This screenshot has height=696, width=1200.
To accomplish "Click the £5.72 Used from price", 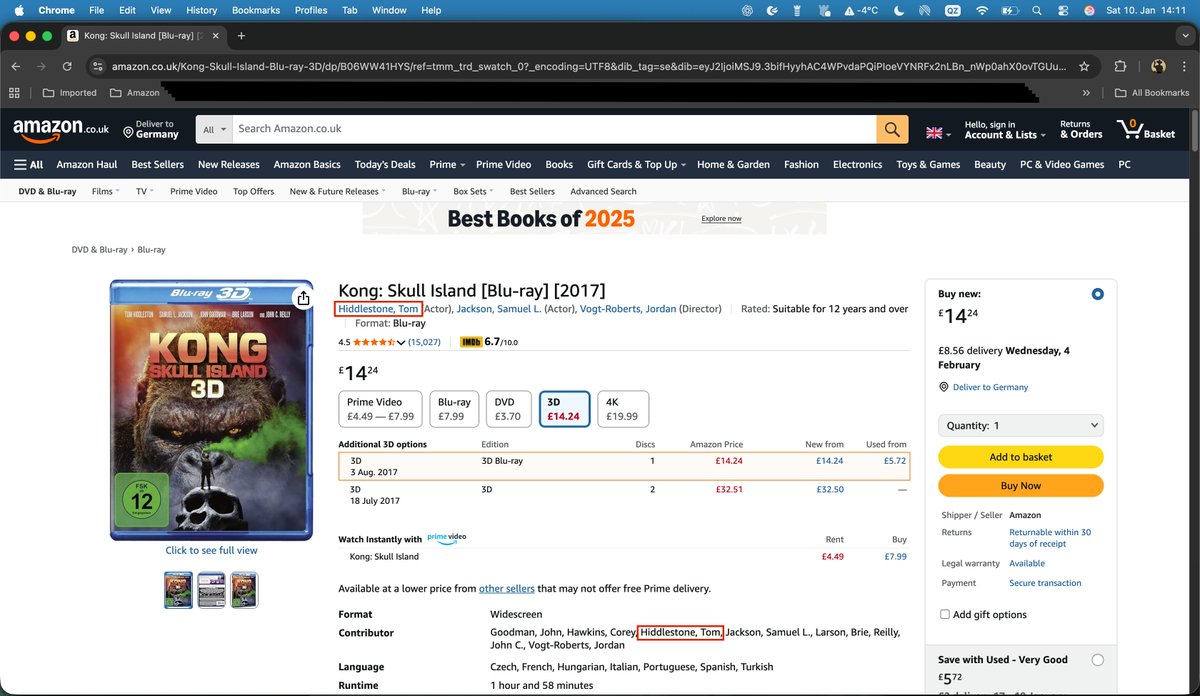I will (x=895, y=461).
